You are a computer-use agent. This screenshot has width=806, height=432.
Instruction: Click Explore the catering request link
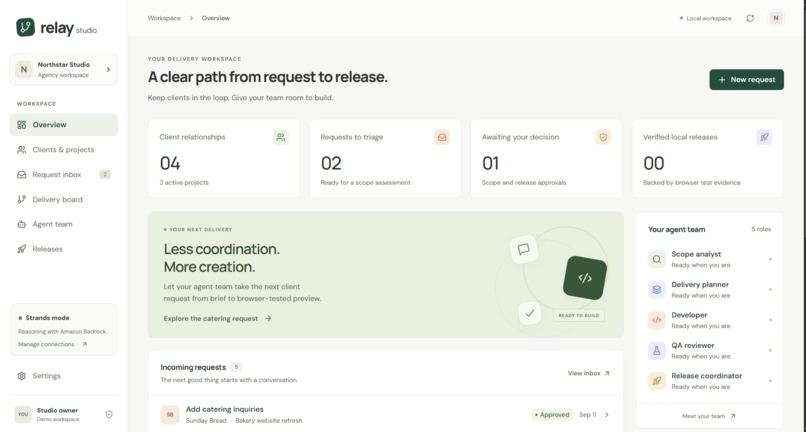tap(217, 318)
